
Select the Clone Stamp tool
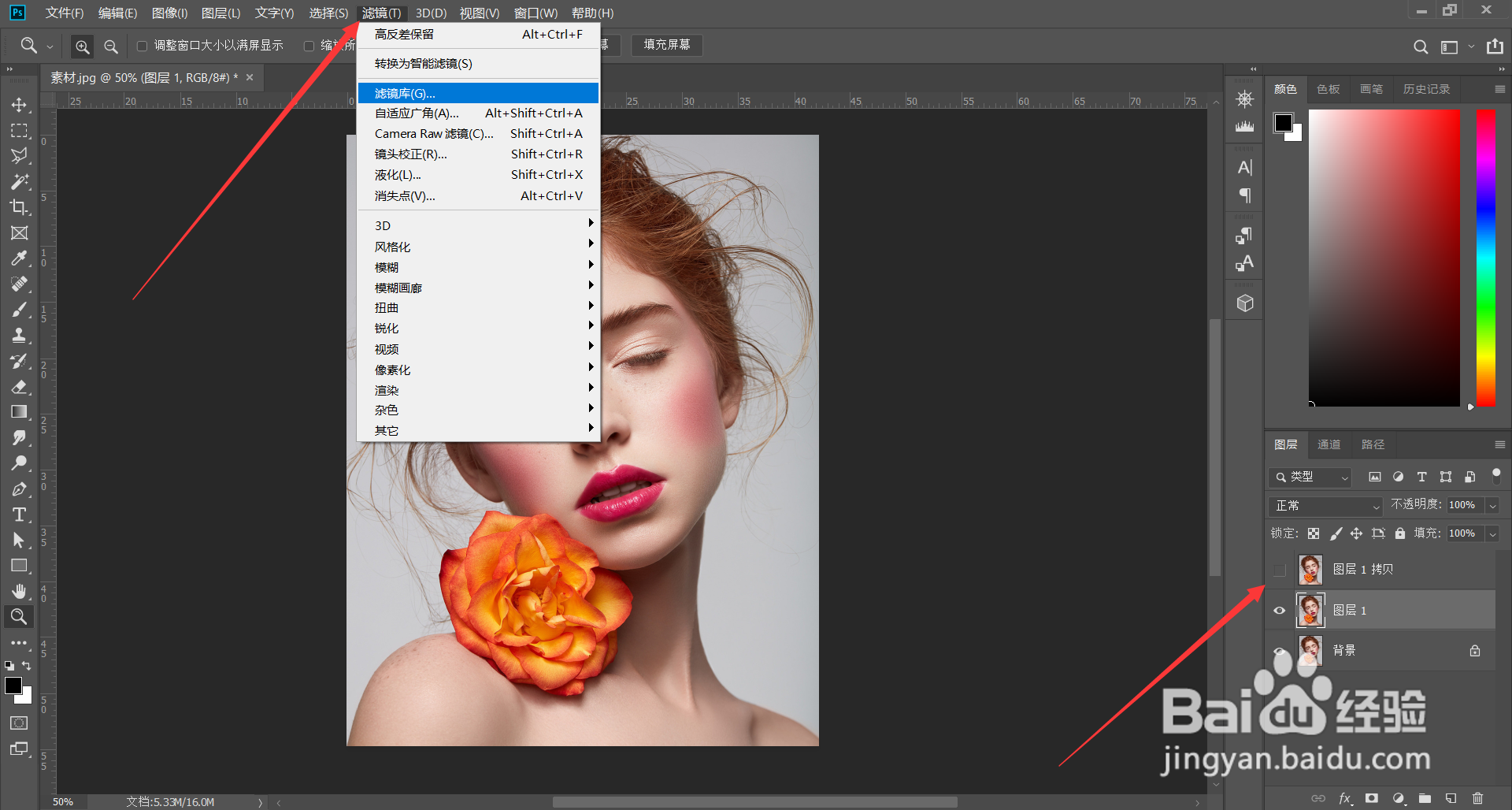[19, 336]
